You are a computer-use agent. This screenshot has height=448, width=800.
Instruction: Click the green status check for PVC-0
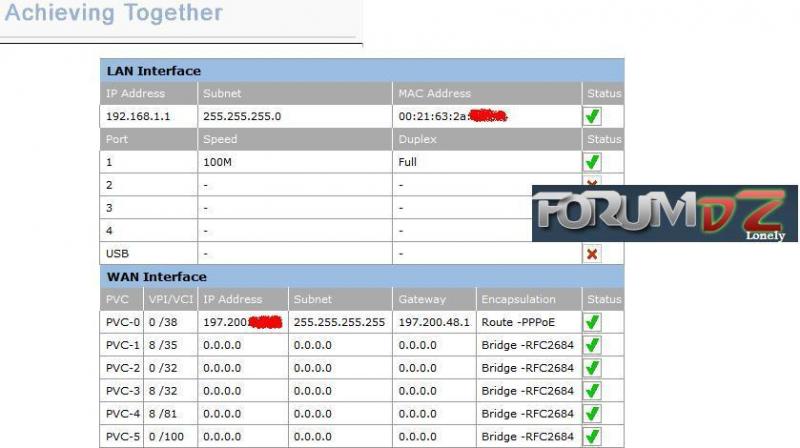pyautogui.click(x=592, y=322)
